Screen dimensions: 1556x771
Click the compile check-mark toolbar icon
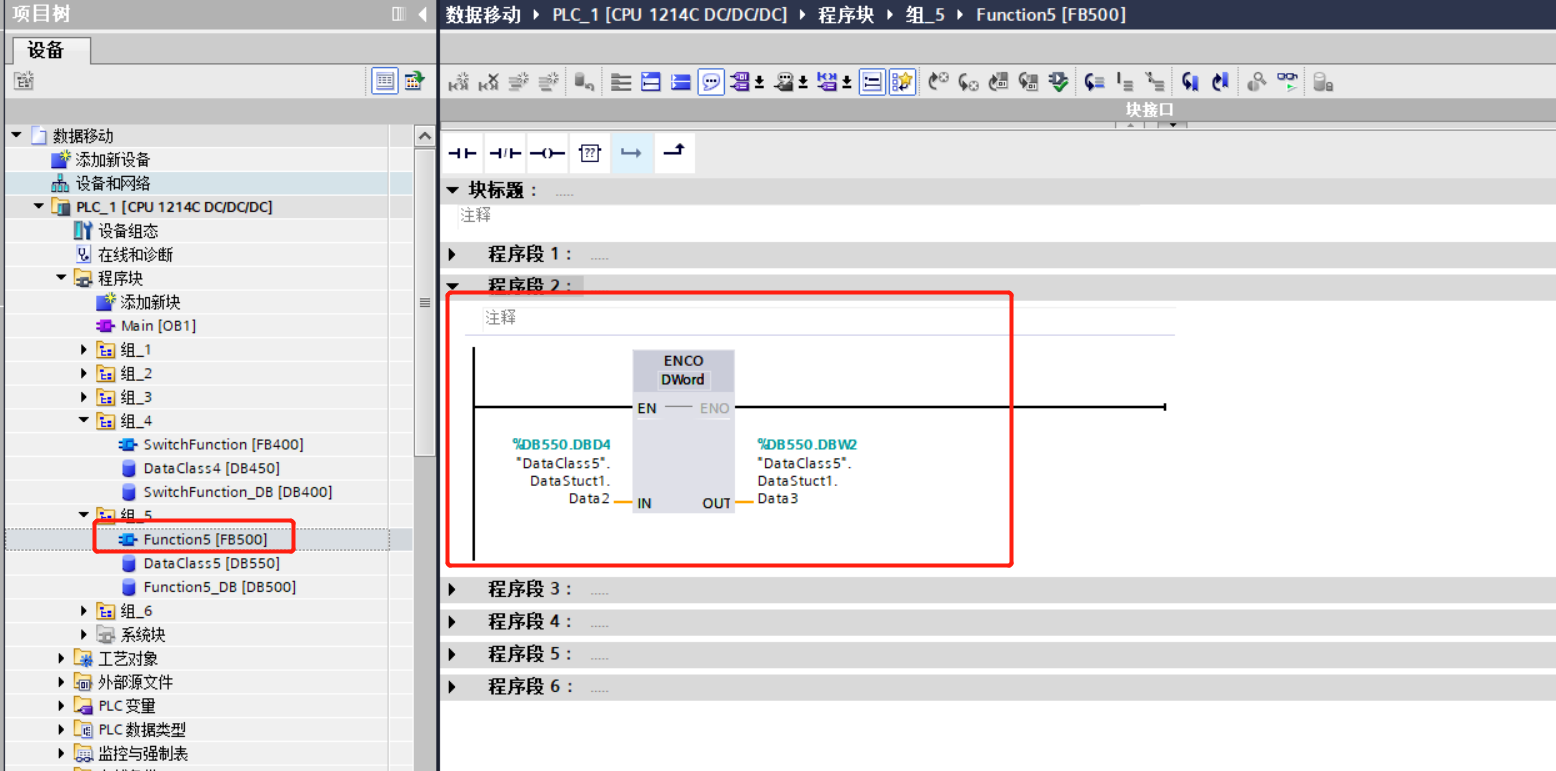tap(1058, 82)
